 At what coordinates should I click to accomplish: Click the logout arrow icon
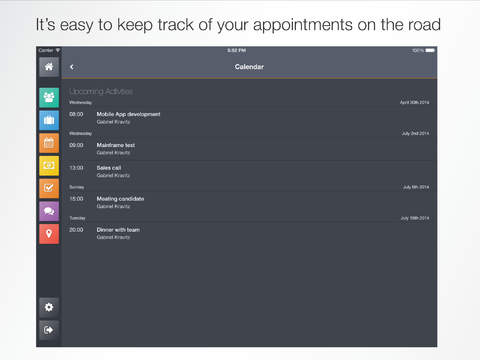click(x=49, y=330)
